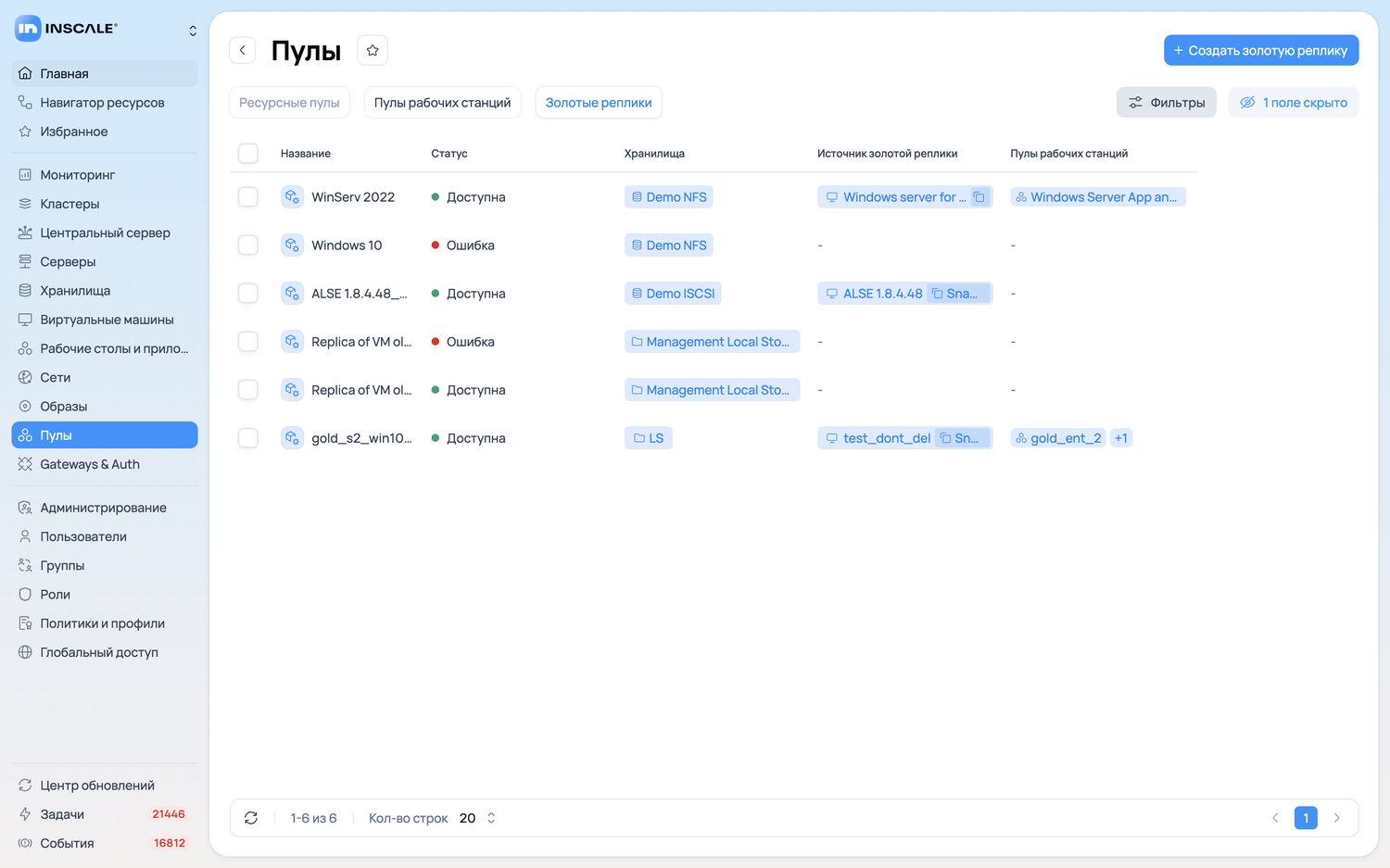The height and width of the screenshot is (868, 1390).
Task: Open События with 16812 counter
Action: point(105,843)
